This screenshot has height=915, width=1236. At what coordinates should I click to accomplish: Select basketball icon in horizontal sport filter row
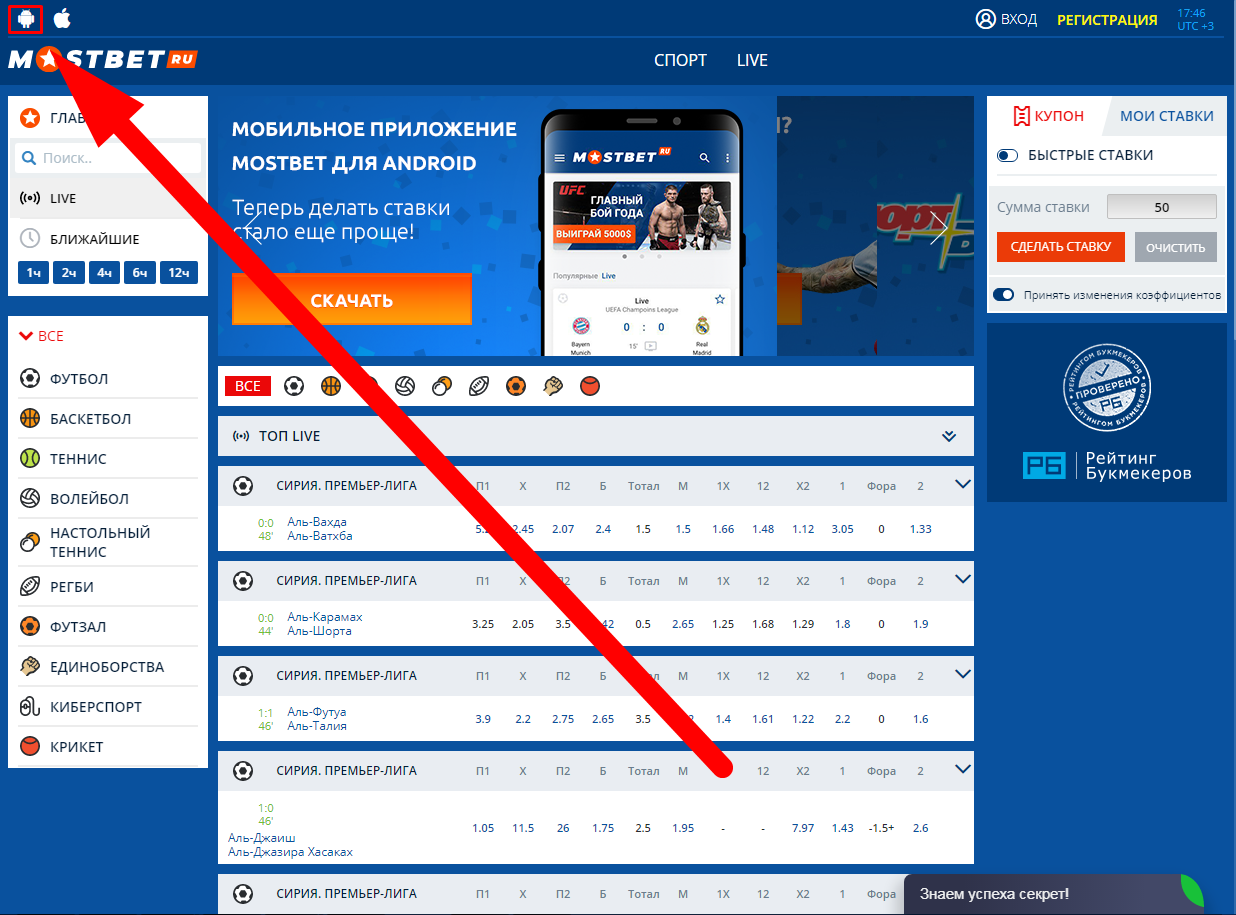click(x=331, y=386)
